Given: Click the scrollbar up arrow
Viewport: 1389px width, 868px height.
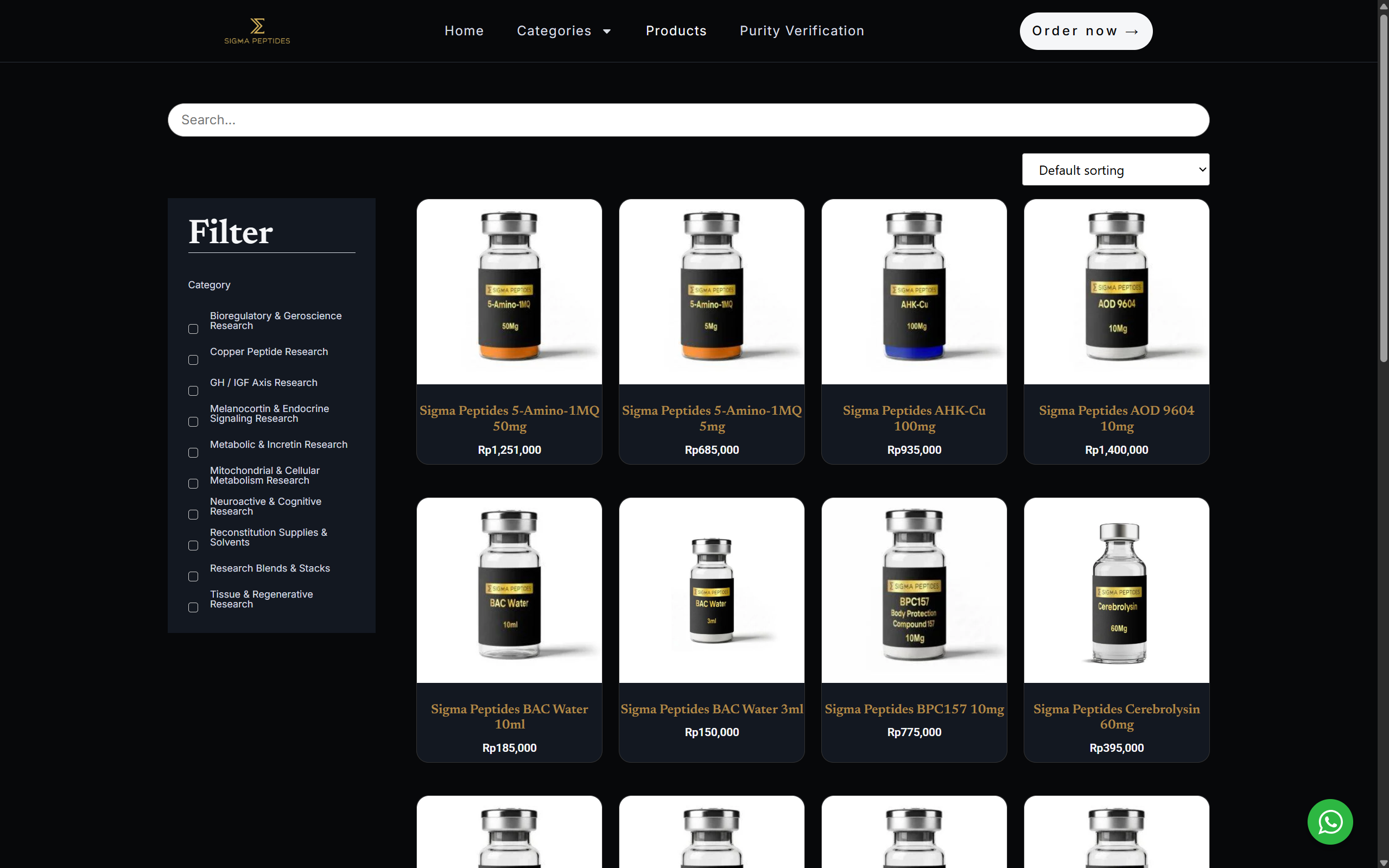Looking at the screenshot, I should 1383,5.
